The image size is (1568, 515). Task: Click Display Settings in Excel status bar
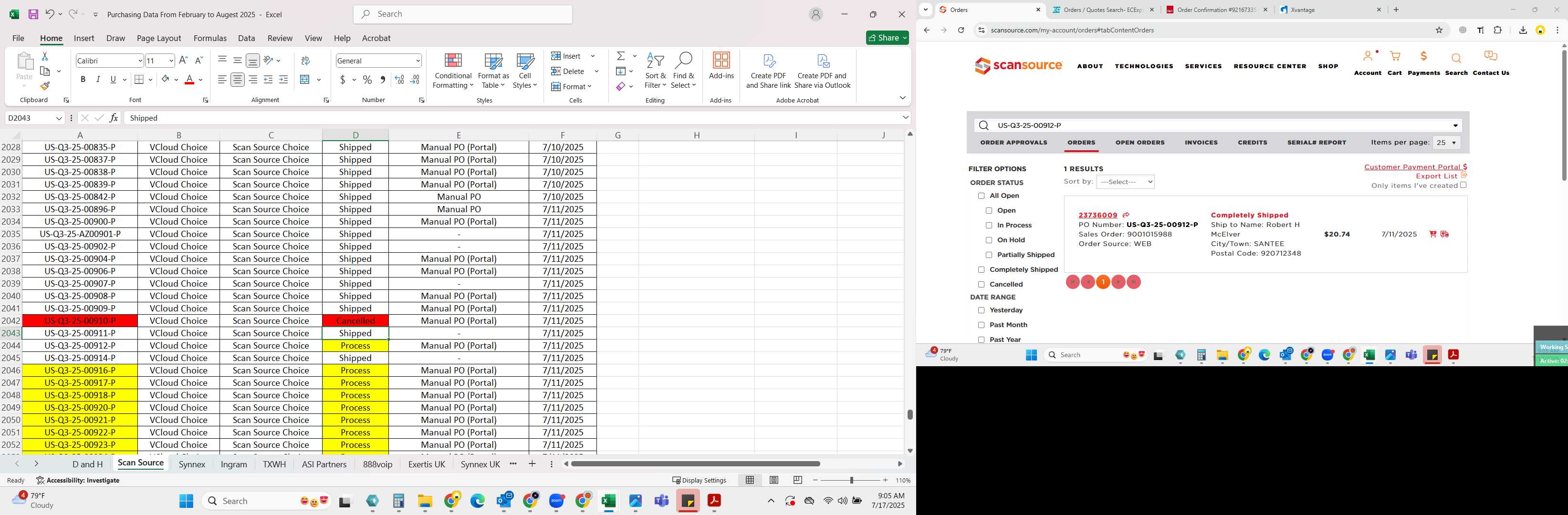699,480
